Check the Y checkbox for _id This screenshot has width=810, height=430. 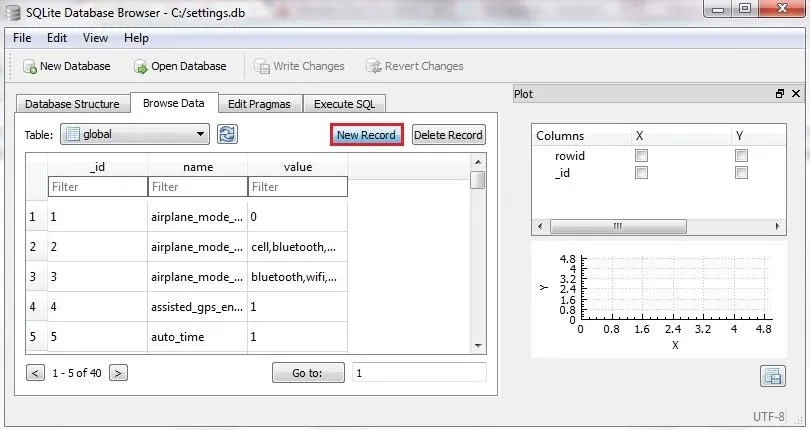point(741,173)
